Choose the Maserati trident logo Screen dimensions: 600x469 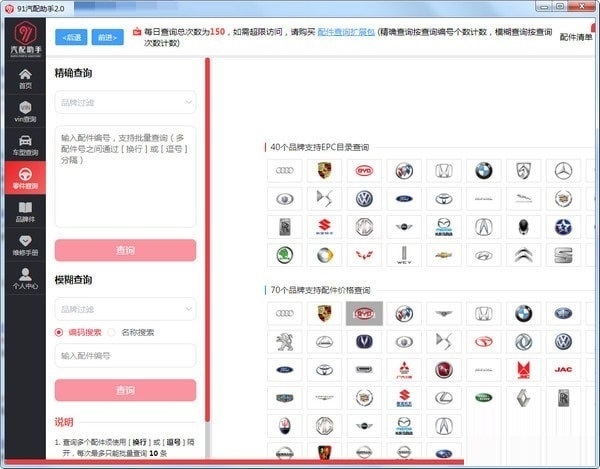pos(285,425)
